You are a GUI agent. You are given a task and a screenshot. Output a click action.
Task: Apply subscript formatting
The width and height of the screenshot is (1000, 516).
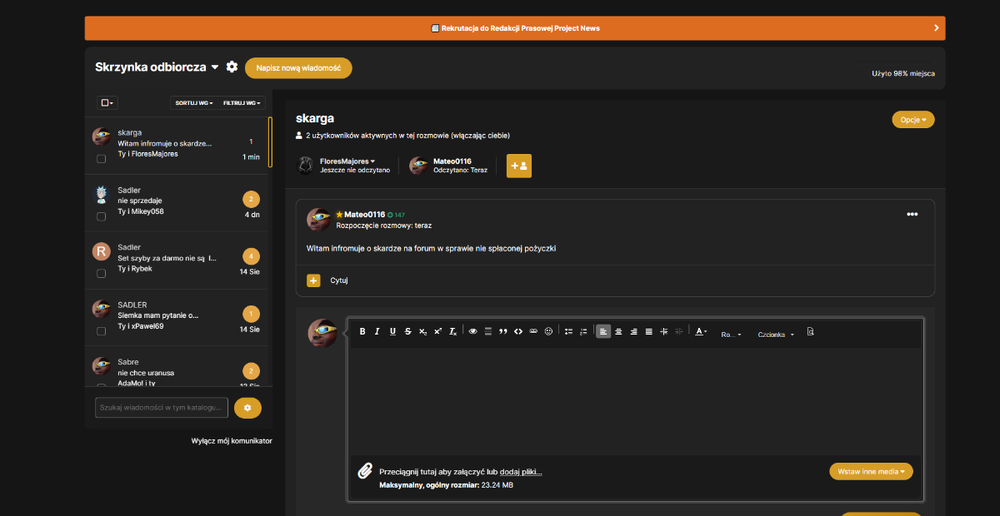(422, 332)
